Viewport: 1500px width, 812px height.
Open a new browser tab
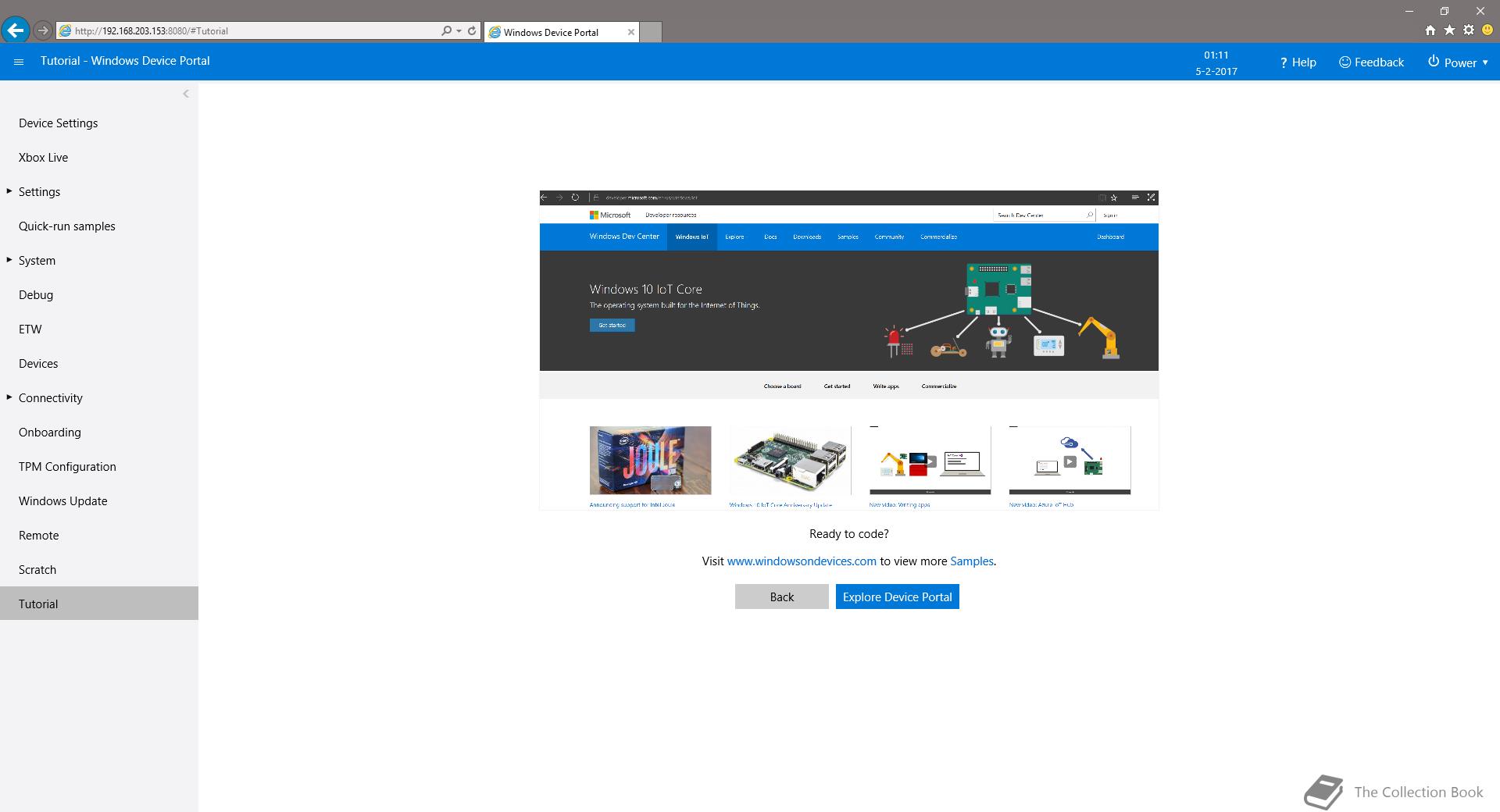(651, 32)
